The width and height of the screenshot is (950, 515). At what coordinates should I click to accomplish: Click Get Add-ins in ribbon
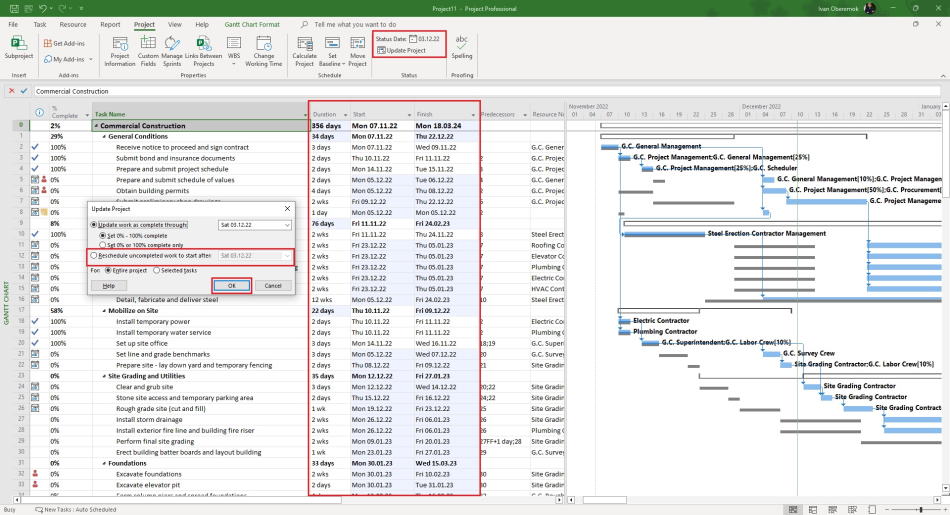tap(64, 43)
